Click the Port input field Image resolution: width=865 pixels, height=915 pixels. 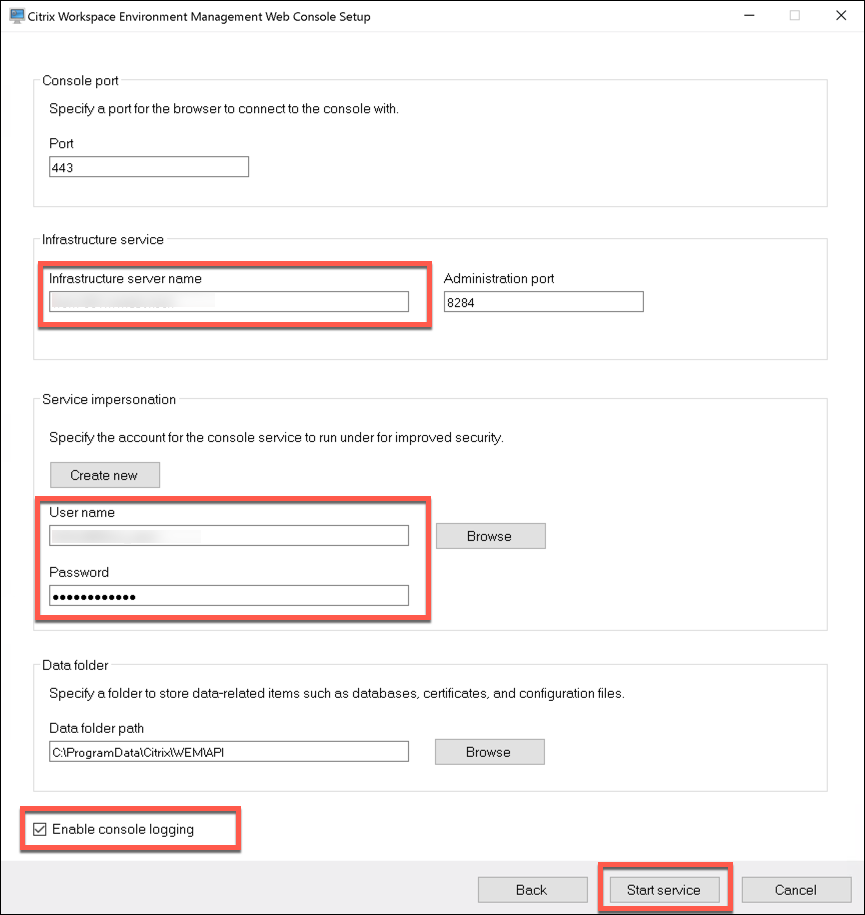tap(148, 167)
